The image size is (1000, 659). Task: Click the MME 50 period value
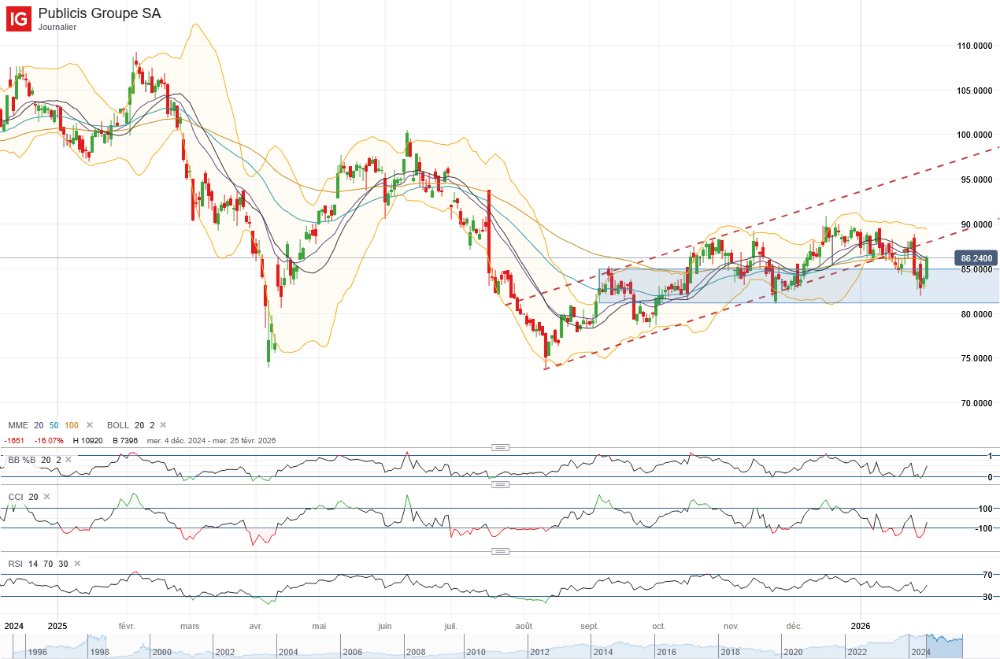(56, 425)
